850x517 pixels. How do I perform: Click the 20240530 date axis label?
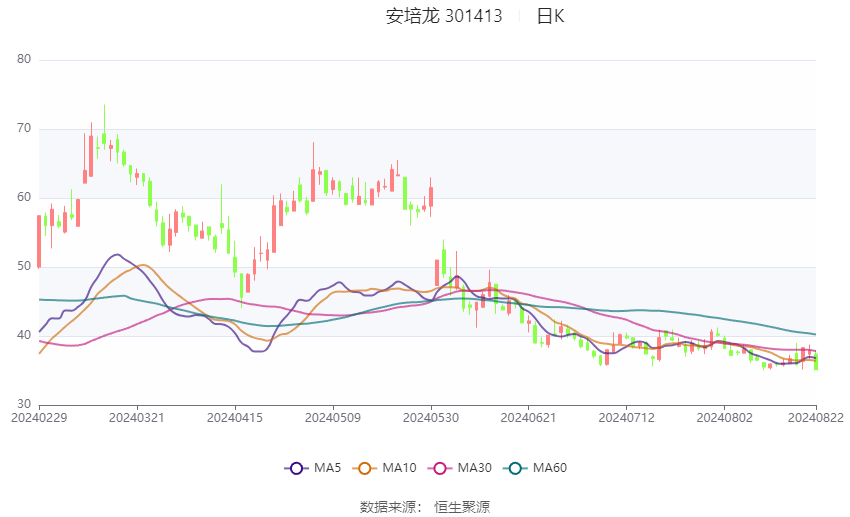[431, 418]
